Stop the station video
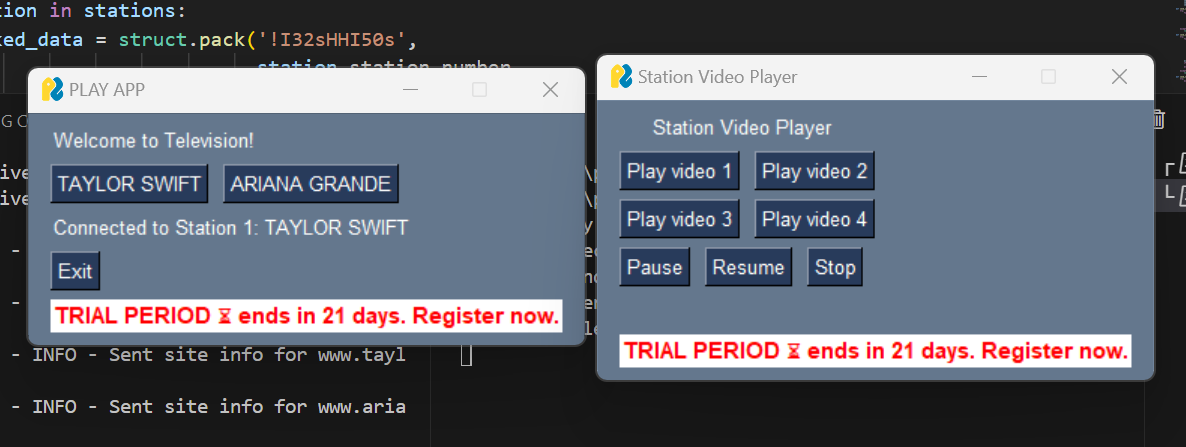1186x447 pixels. coord(834,267)
